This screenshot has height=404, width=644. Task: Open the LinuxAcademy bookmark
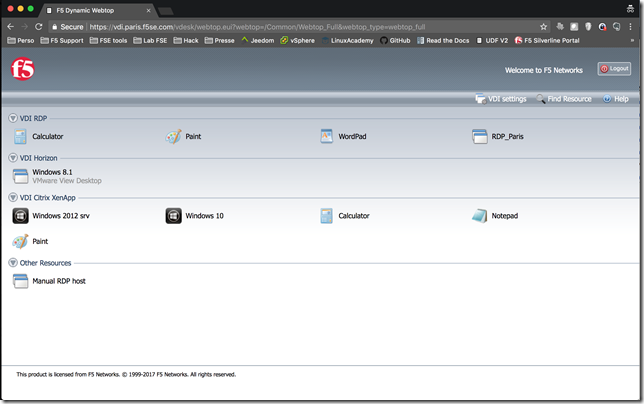click(x=347, y=40)
